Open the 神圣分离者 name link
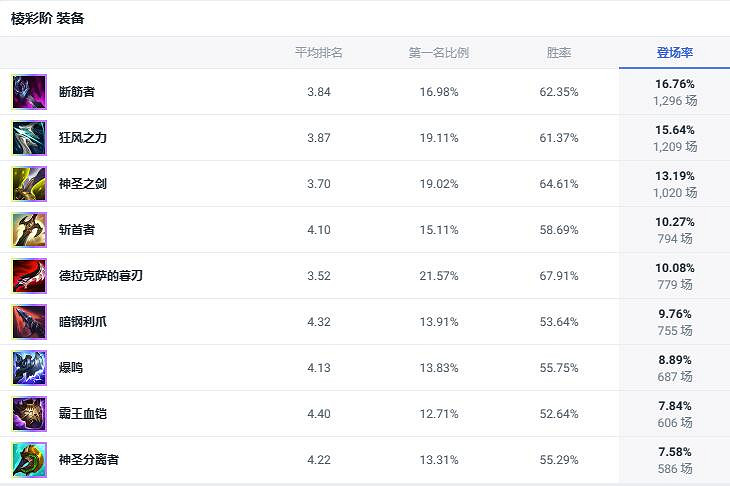The height and width of the screenshot is (486, 730). pos(89,460)
